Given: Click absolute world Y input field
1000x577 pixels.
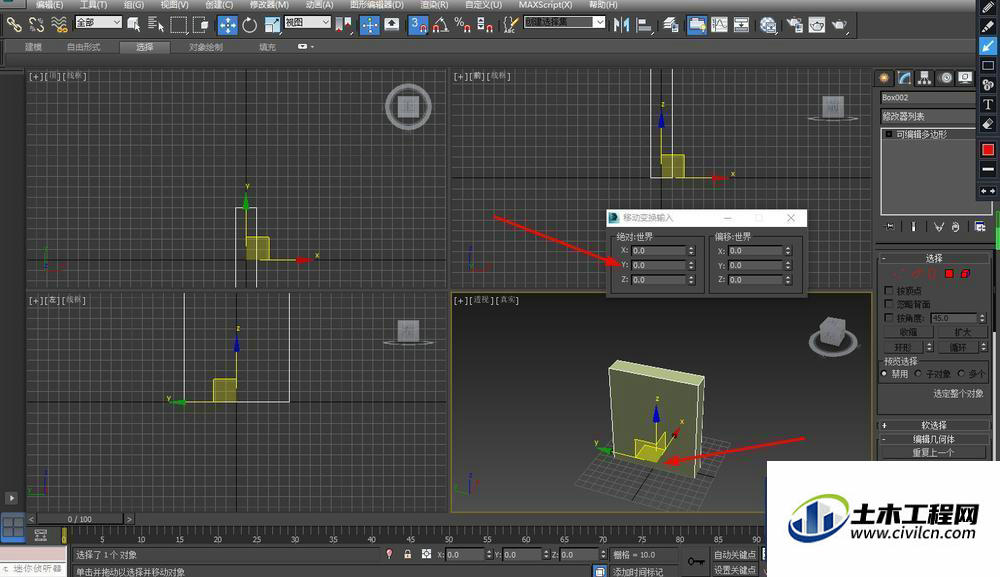Looking at the screenshot, I should [x=658, y=265].
